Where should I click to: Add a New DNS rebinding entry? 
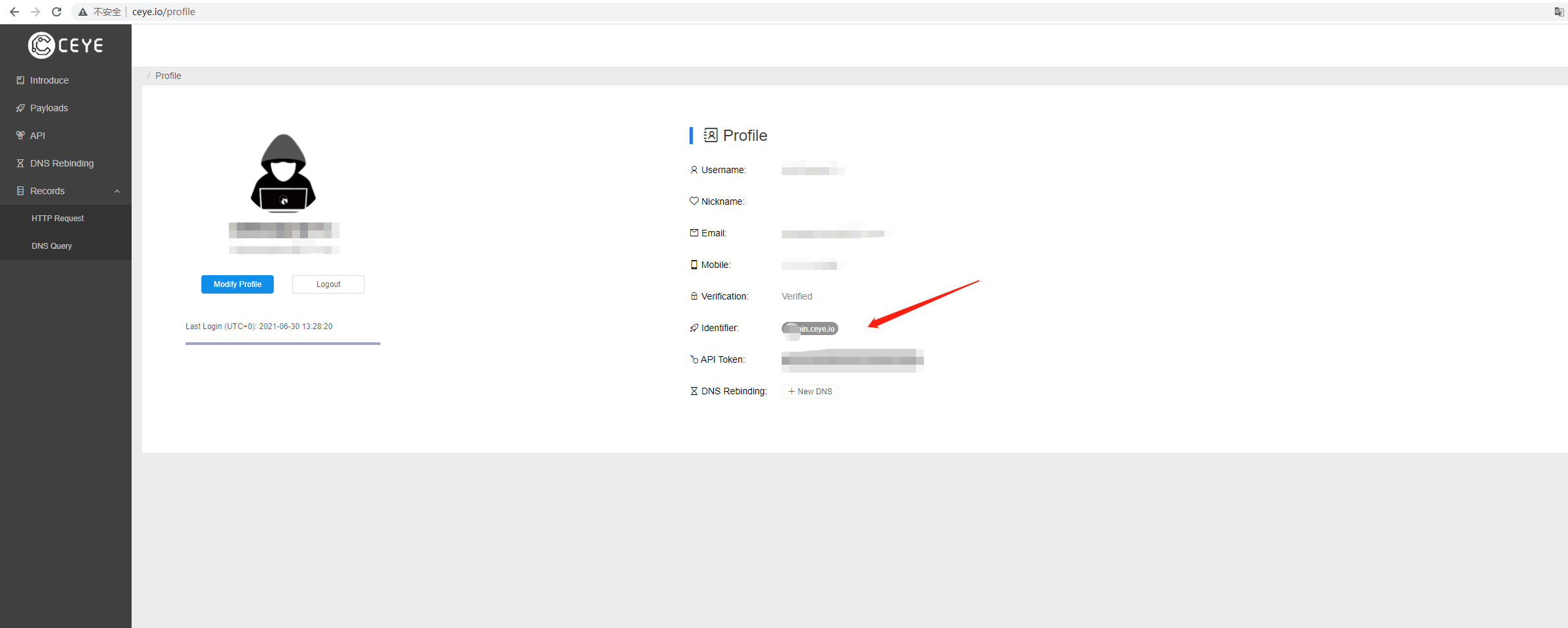point(810,392)
